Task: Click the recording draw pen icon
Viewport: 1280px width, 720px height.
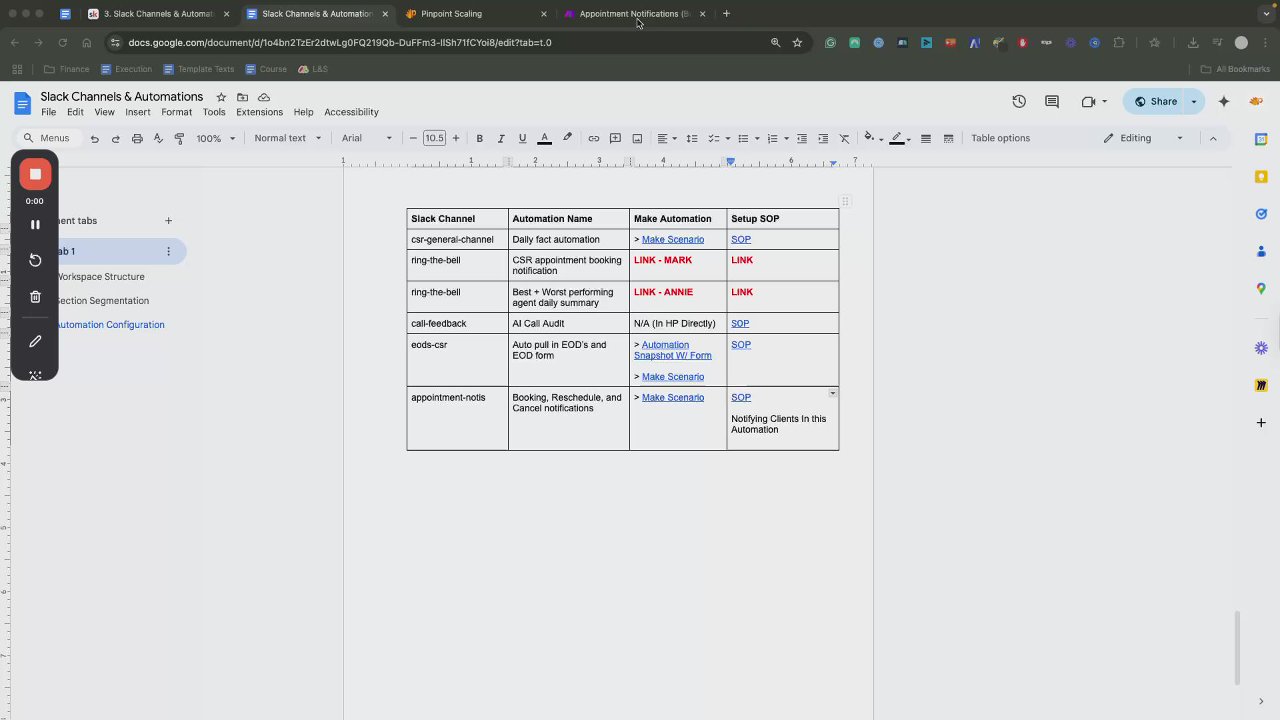Action: [x=35, y=342]
